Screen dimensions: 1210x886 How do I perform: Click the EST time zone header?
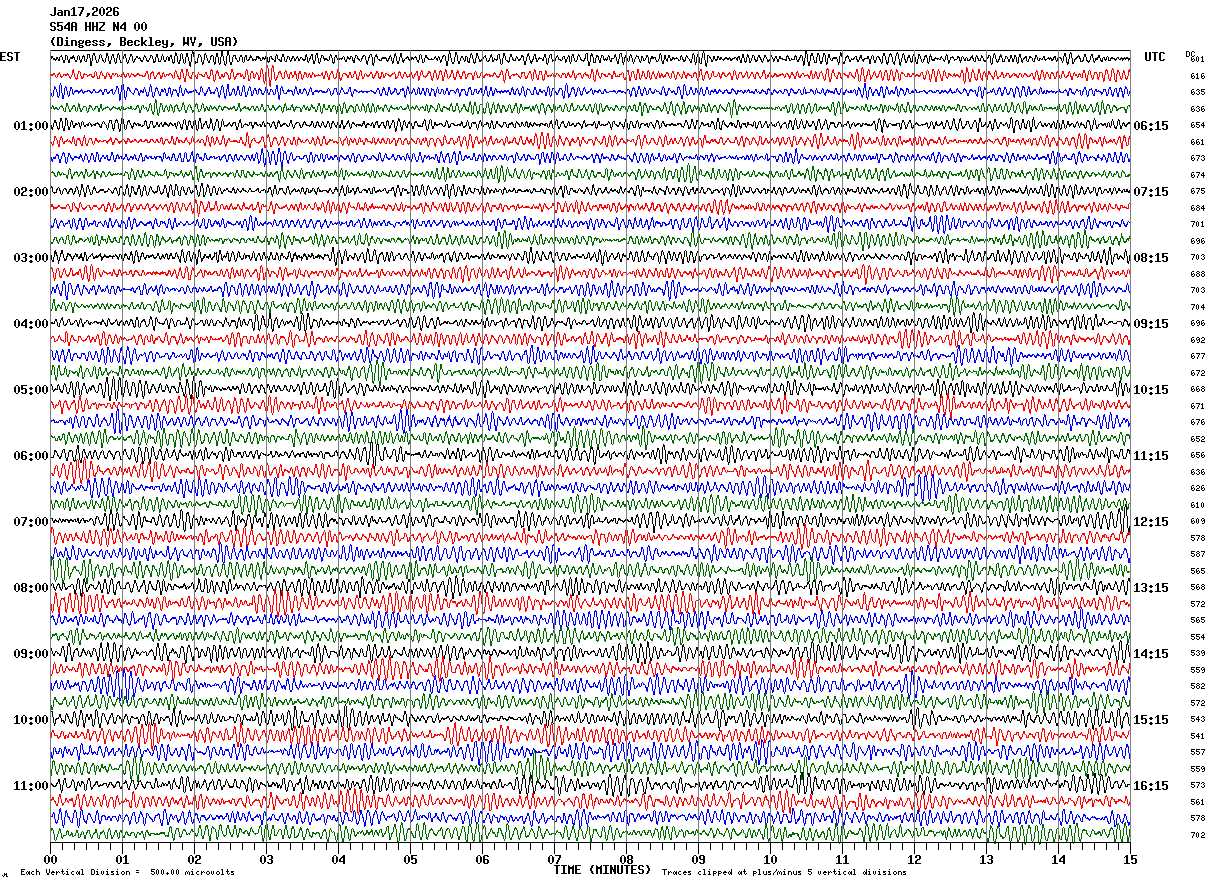[10, 57]
